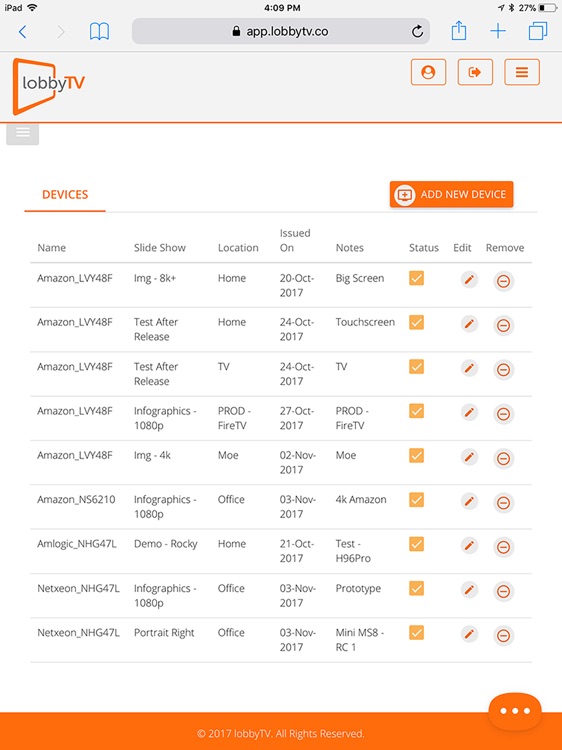Click the Portrait Right slide show cell
562x750 pixels.
click(164, 633)
